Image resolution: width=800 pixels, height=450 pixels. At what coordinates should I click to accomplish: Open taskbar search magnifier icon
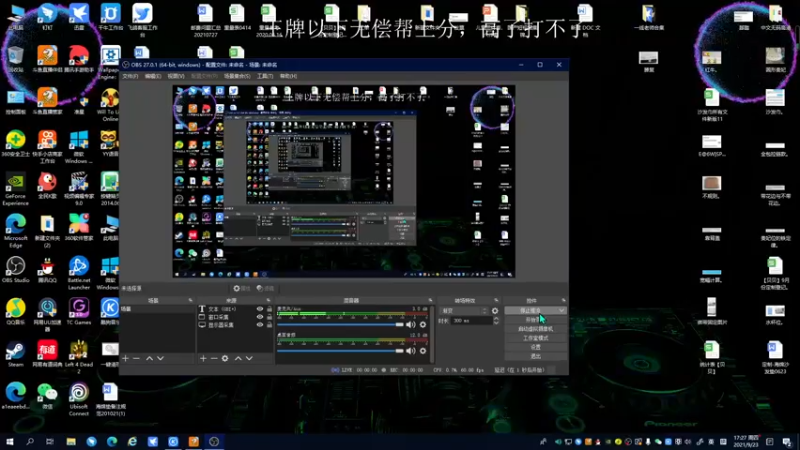(x=30, y=442)
